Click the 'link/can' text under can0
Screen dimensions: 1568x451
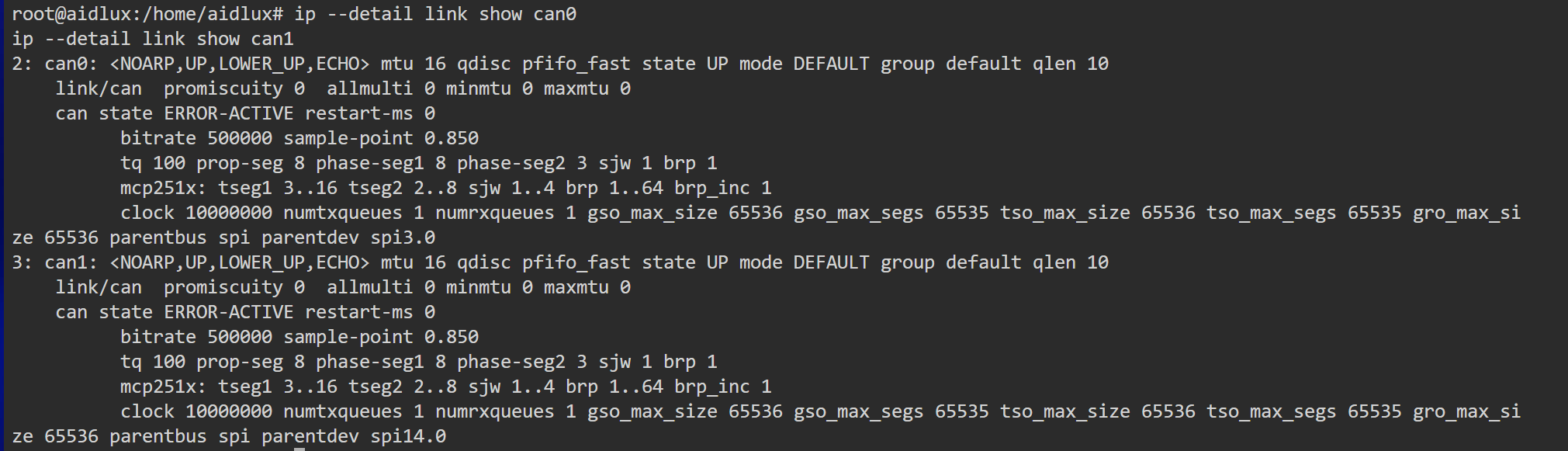click(x=99, y=88)
